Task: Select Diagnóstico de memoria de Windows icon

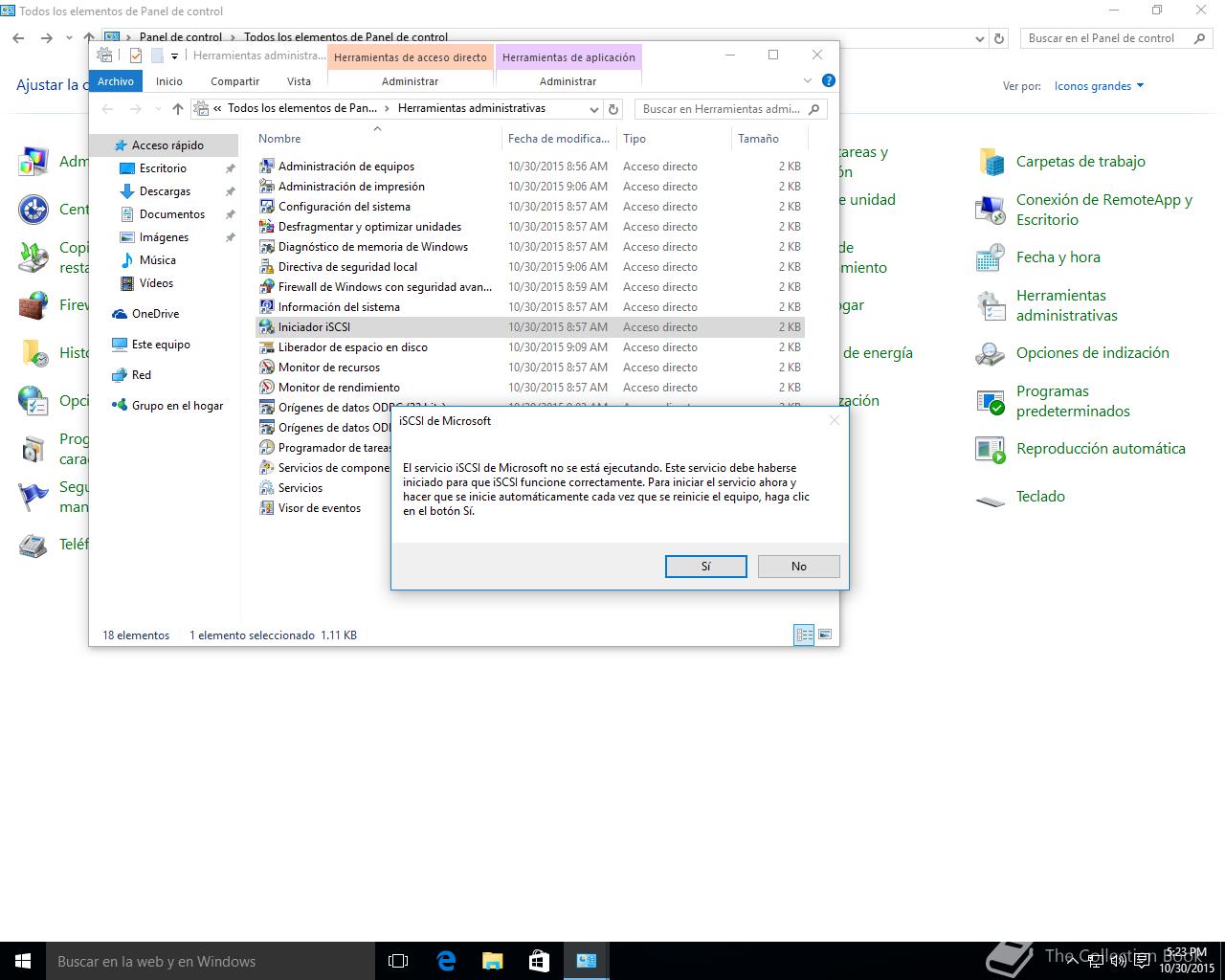Action: [x=267, y=247]
